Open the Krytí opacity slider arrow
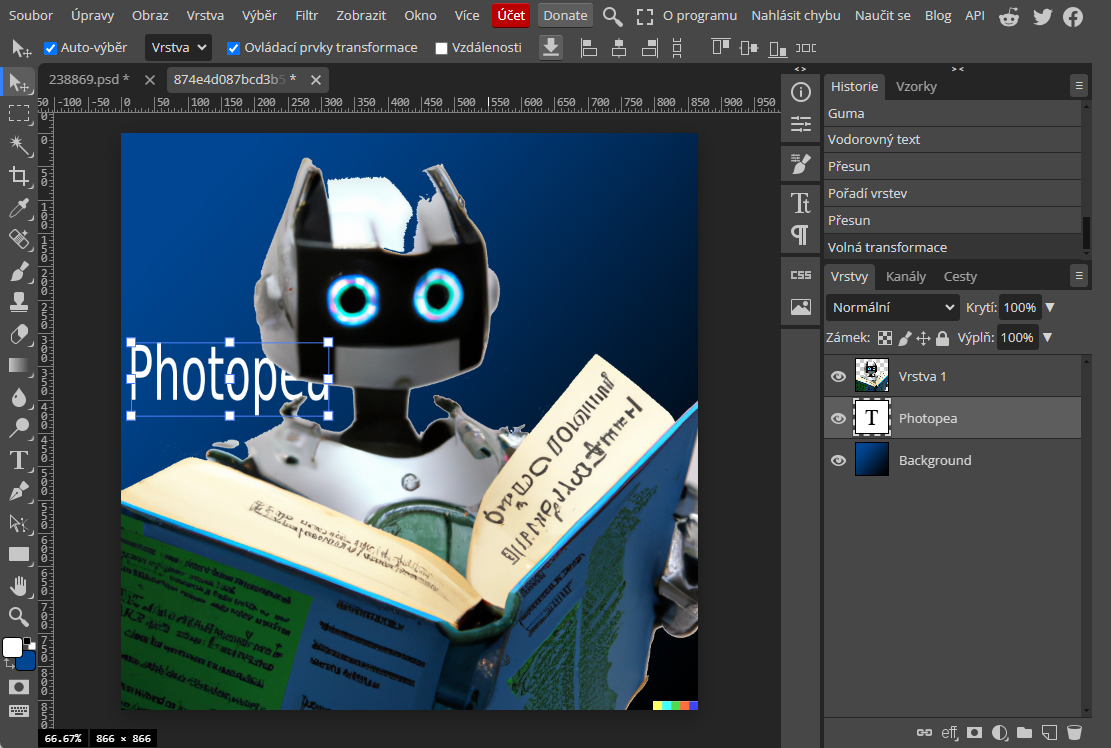Viewport: 1111px width, 748px height. pyautogui.click(x=1049, y=308)
